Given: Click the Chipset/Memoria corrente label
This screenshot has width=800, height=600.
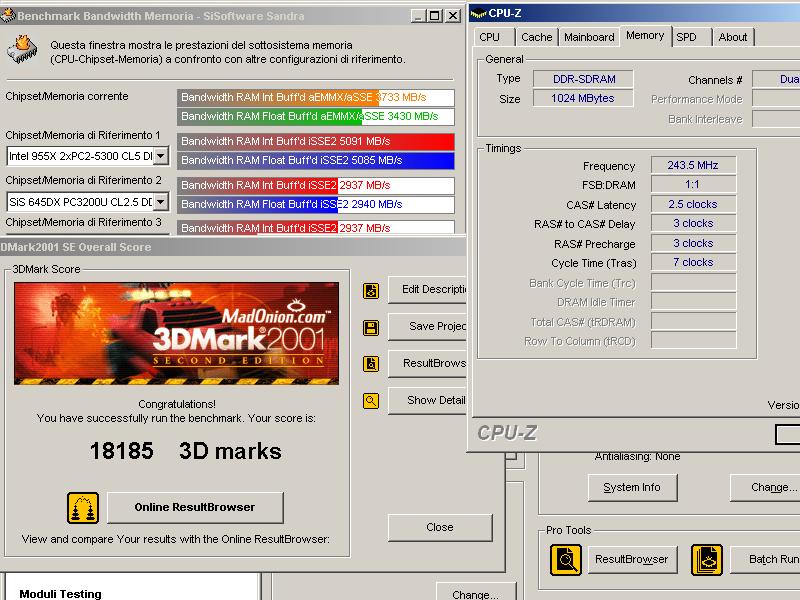Looking at the screenshot, I should [x=67, y=96].
